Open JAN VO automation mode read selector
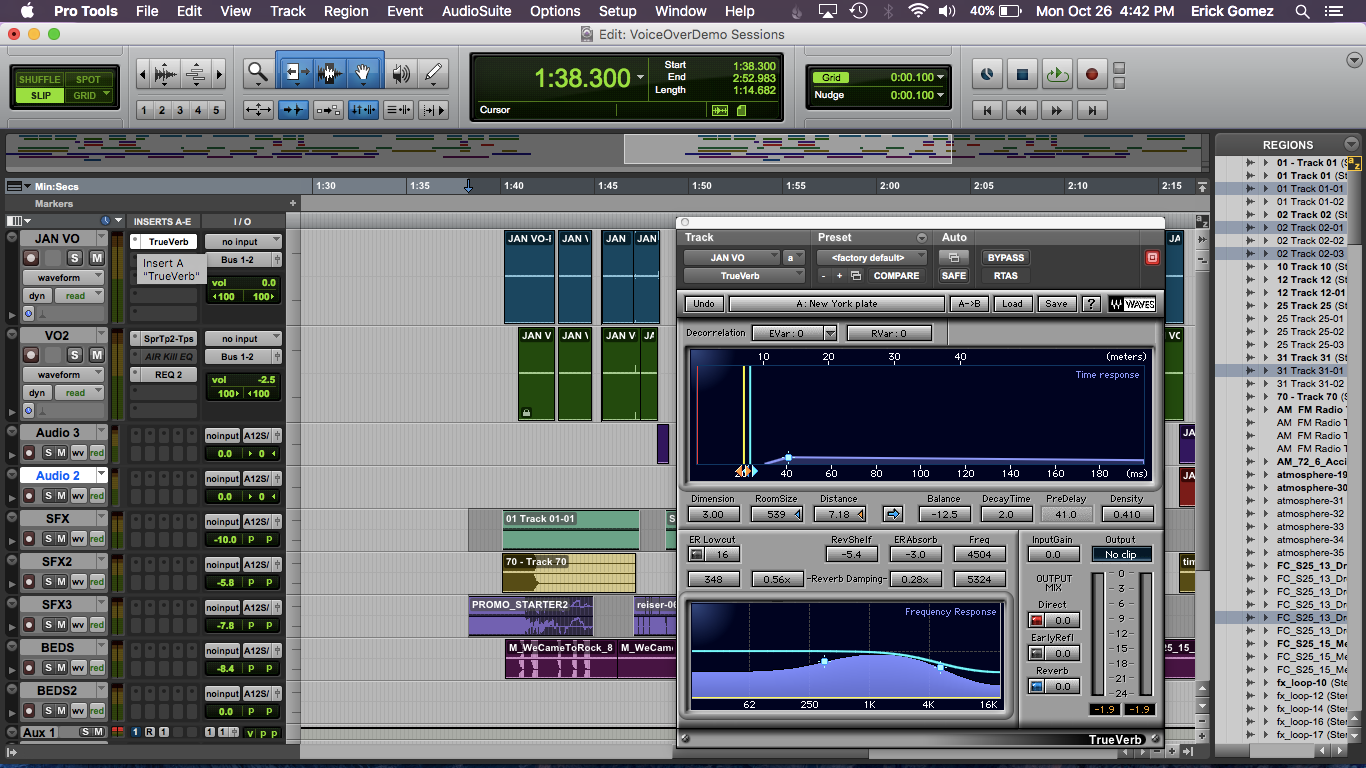1366x768 pixels. pyautogui.click(x=80, y=296)
